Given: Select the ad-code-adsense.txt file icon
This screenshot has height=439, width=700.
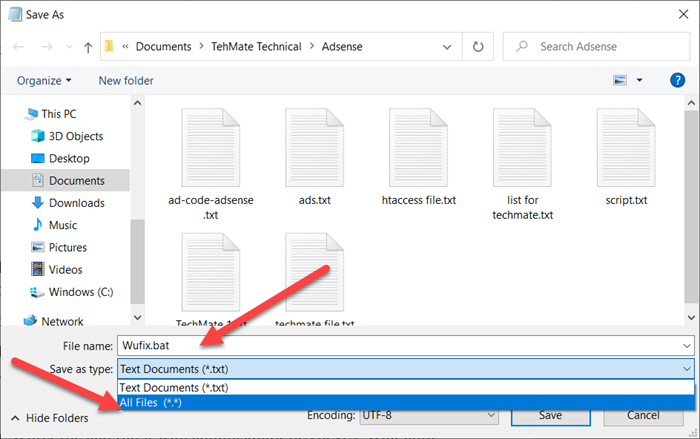Looking at the screenshot, I should pyautogui.click(x=211, y=147).
